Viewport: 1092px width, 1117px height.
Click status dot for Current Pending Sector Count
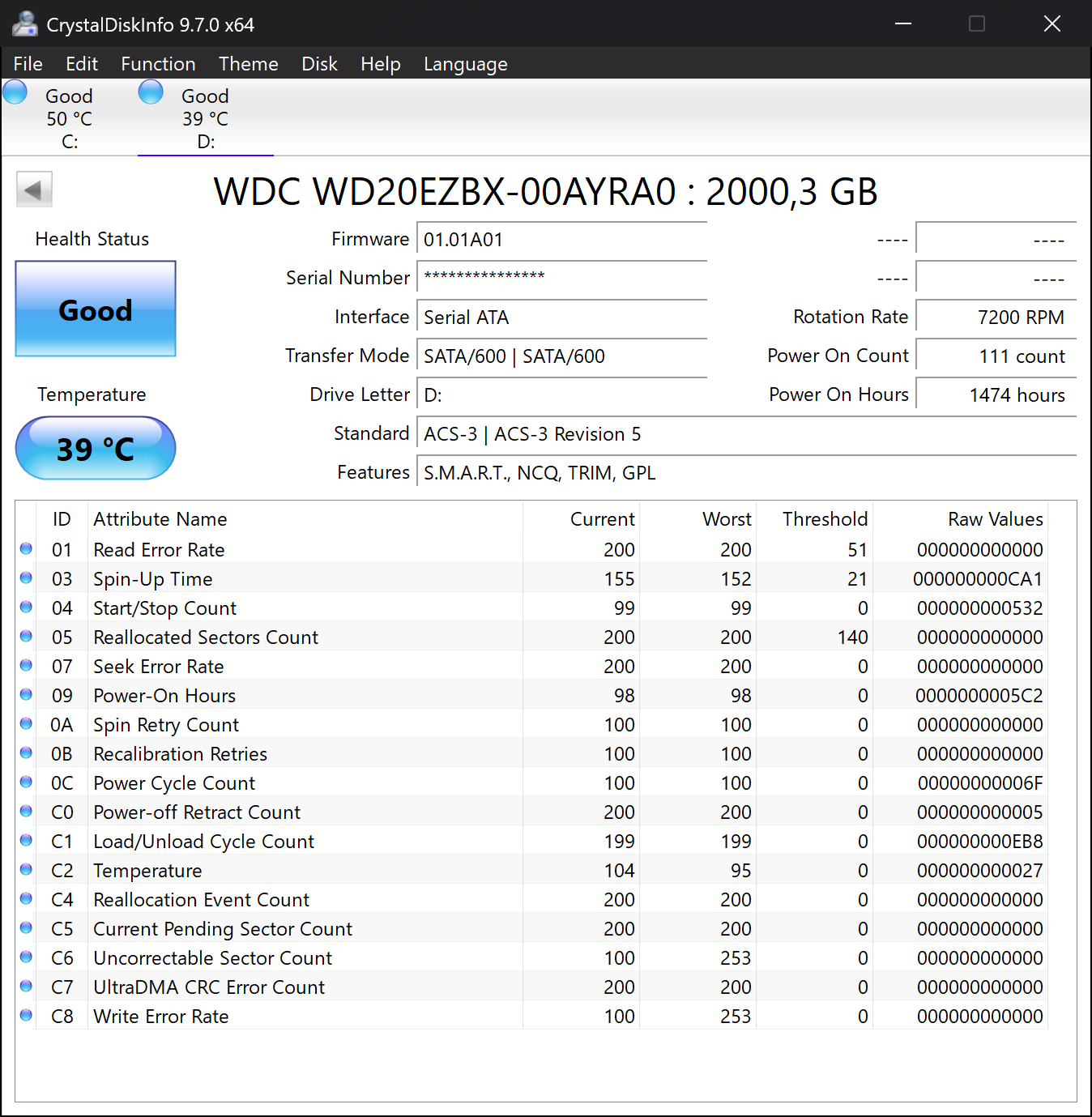[26, 928]
